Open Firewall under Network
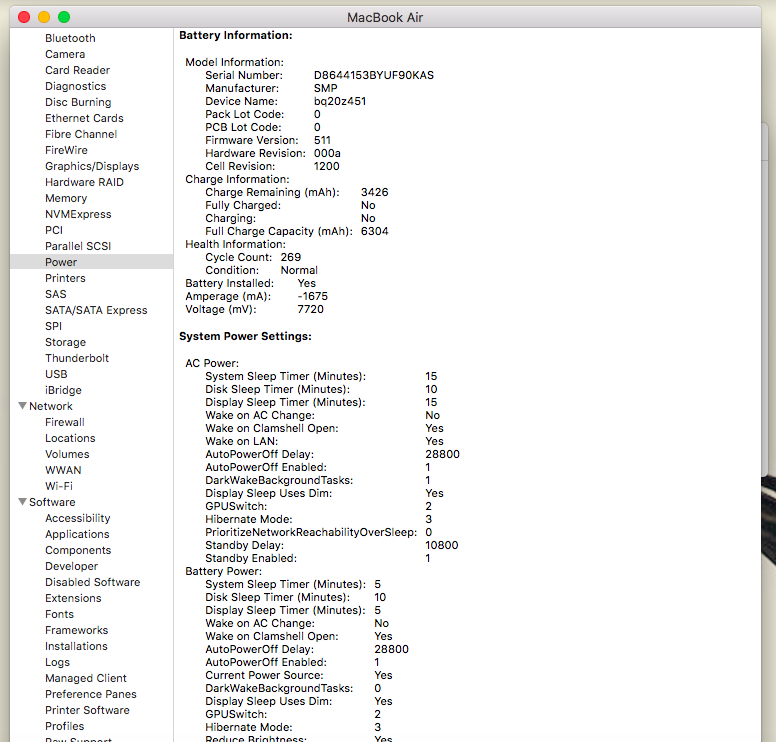The image size is (776, 742). click(x=65, y=422)
